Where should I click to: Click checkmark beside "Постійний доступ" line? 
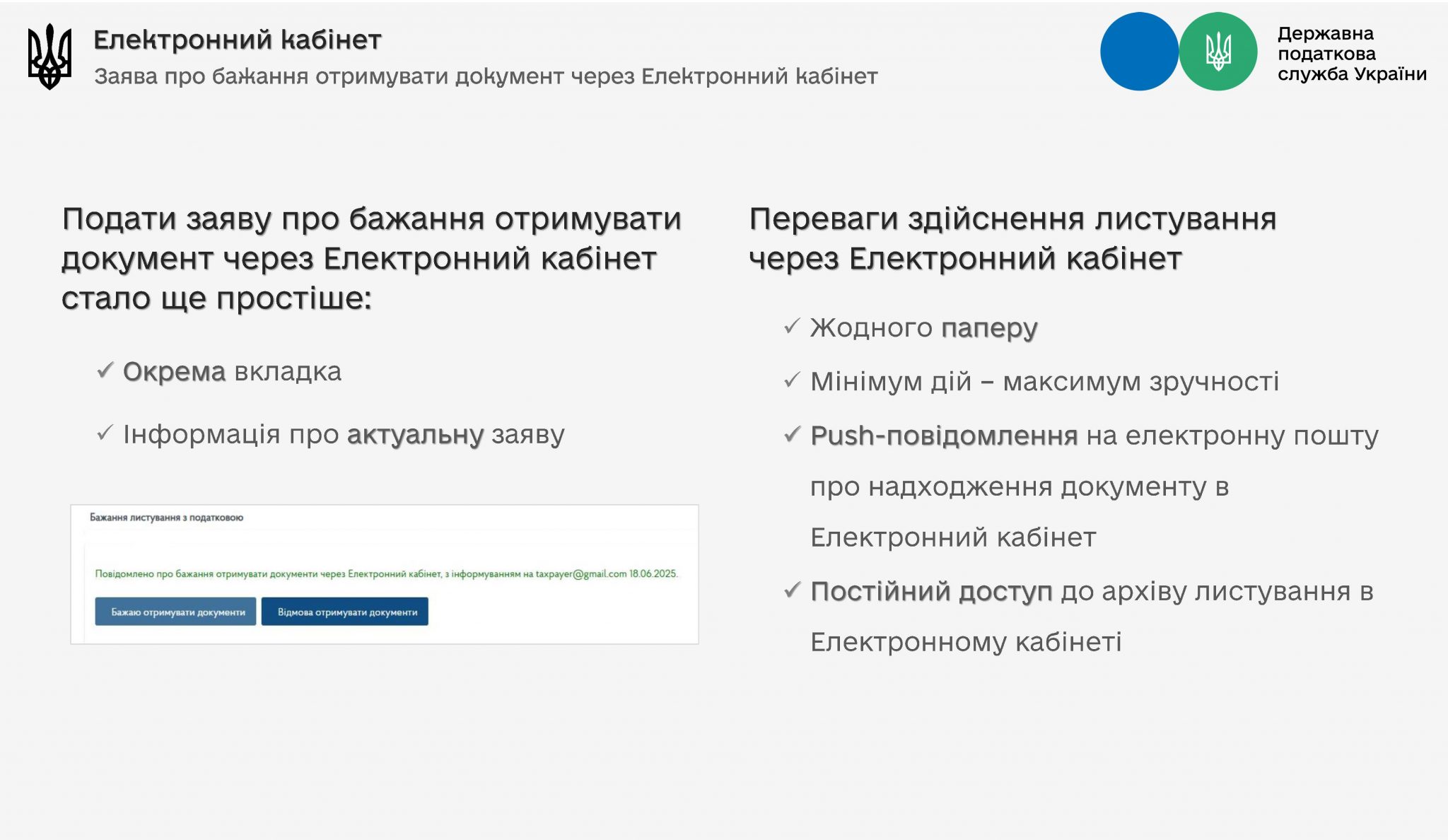[x=792, y=590]
